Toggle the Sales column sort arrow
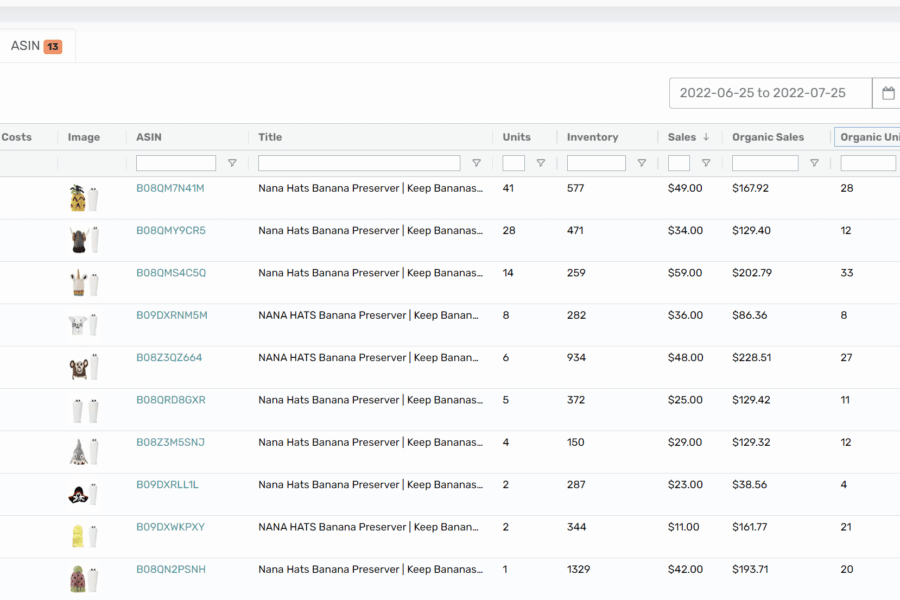Image resolution: width=900 pixels, height=600 pixels. [706, 137]
